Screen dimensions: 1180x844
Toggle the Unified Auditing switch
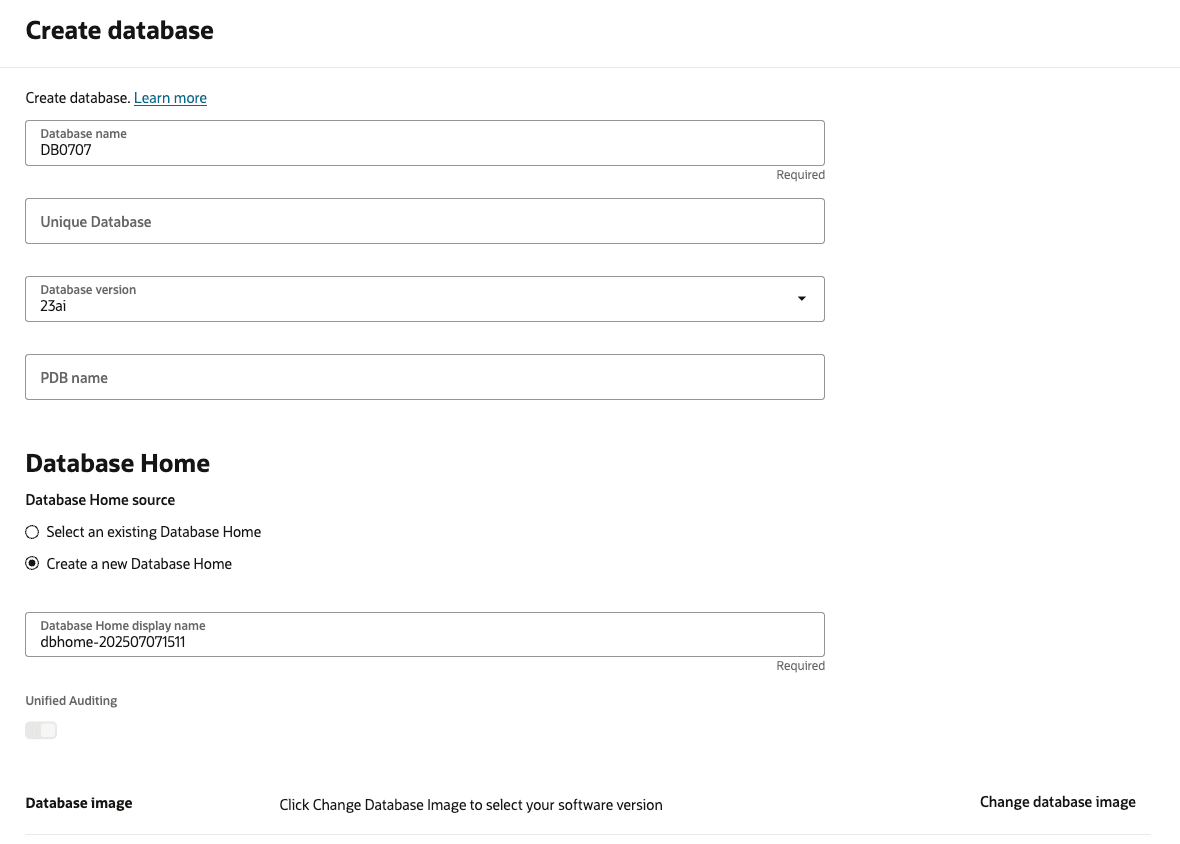41,730
